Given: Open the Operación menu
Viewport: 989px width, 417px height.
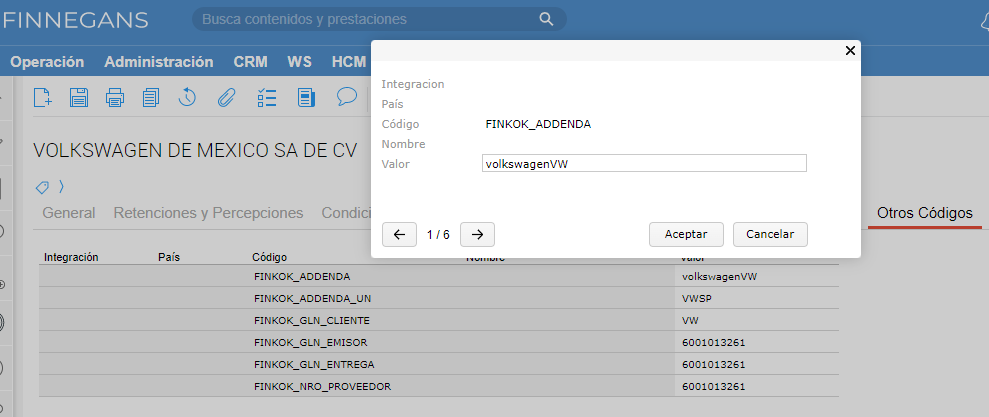Looking at the screenshot, I should tap(47, 62).
